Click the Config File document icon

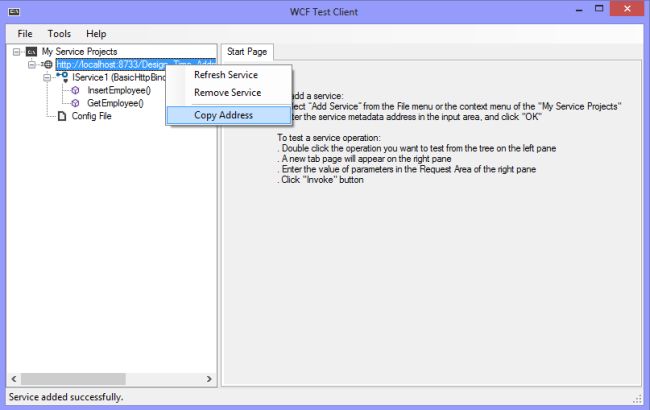tap(62, 116)
